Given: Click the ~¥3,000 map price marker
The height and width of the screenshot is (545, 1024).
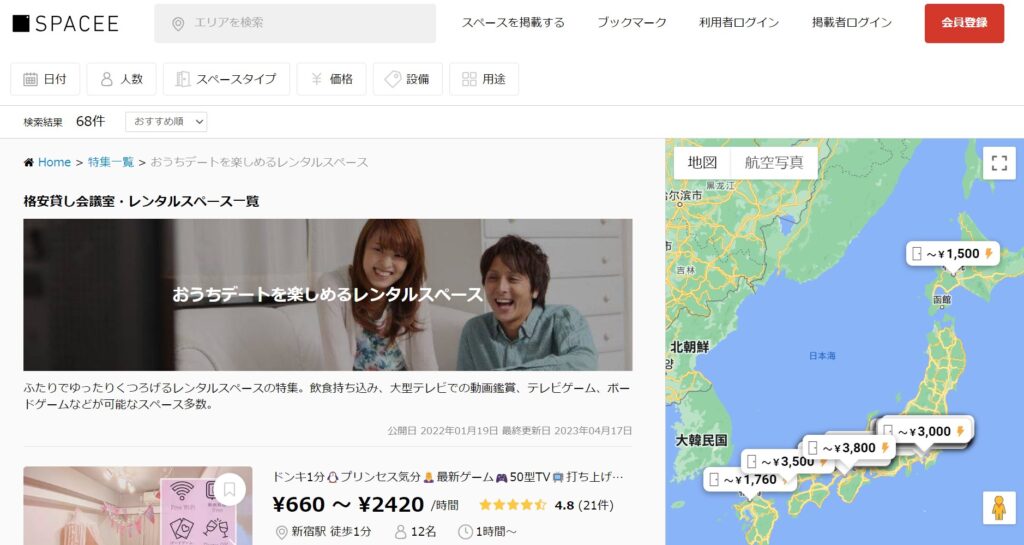Looking at the screenshot, I should 924,431.
